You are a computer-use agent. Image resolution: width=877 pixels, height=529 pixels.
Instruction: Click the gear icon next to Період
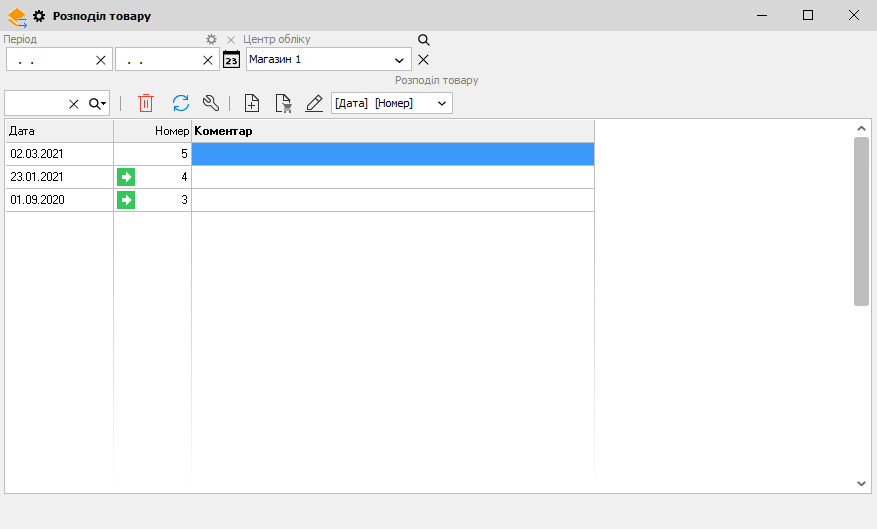coord(211,40)
